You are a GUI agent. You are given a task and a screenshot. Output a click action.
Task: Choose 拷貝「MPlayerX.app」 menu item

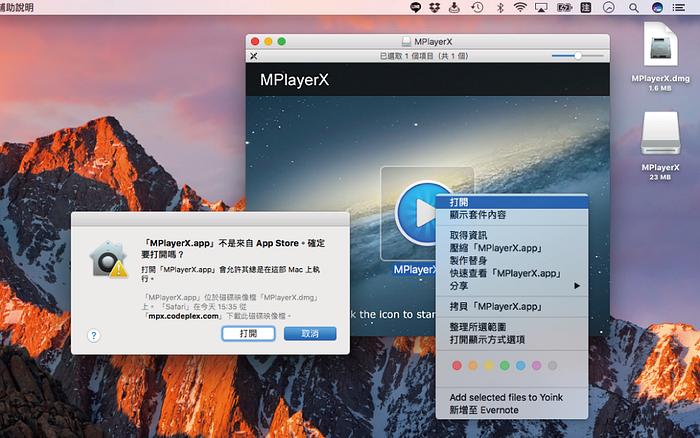click(x=512, y=306)
